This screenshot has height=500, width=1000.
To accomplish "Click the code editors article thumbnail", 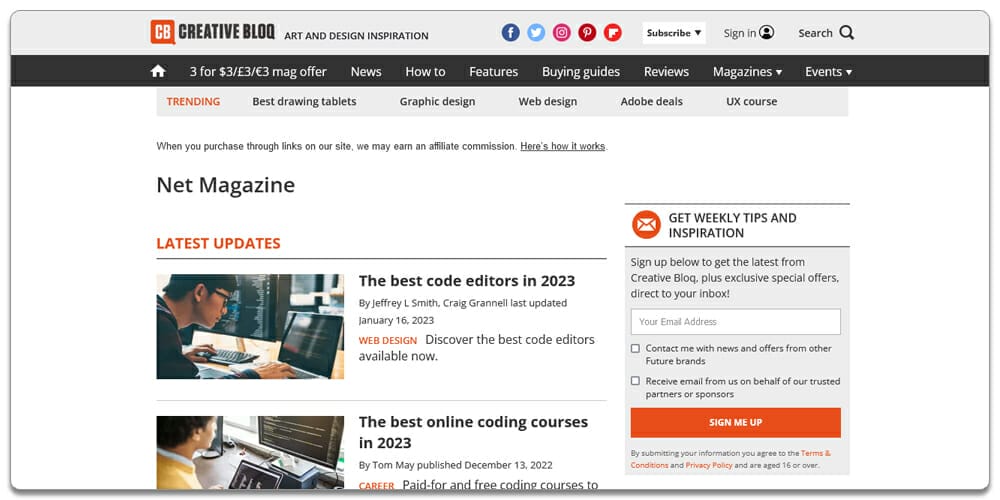I will 250,327.
